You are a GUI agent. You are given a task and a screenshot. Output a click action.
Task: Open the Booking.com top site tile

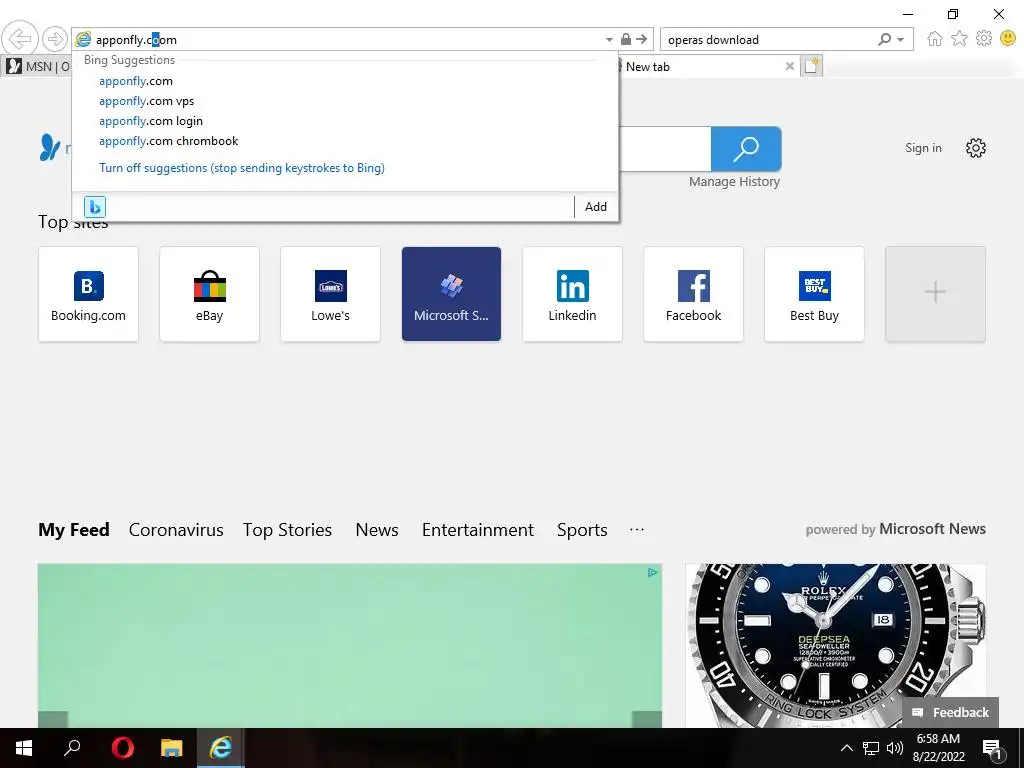coord(88,294)
